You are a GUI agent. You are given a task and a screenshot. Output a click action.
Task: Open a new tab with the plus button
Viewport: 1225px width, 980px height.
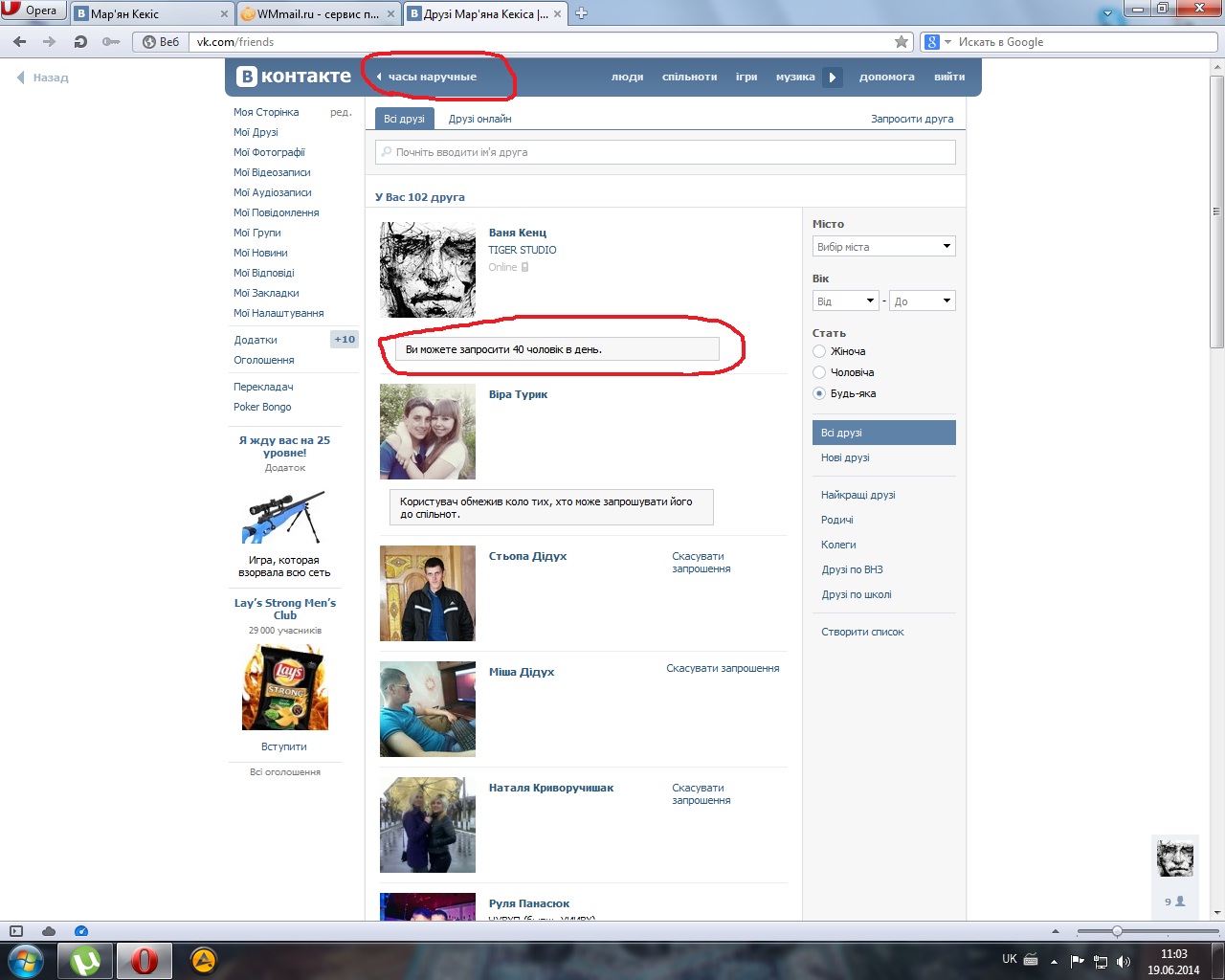pyautogui.click(x=581, y=13)
